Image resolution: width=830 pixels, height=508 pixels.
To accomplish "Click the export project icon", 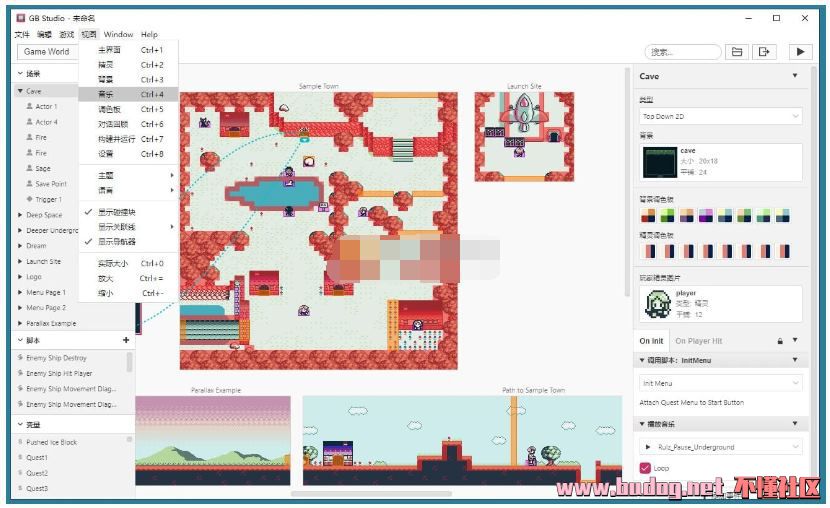I will 765,52.
